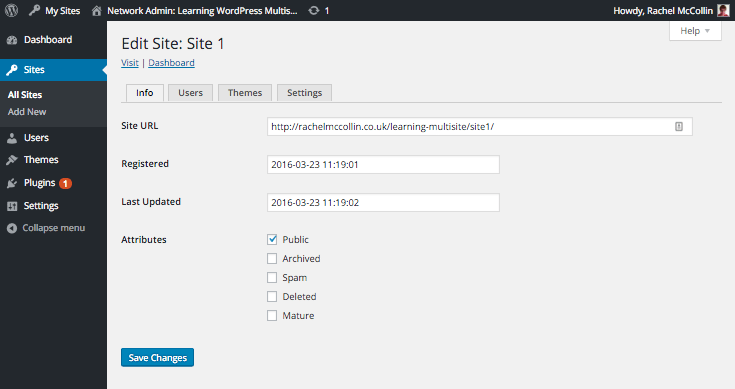Tick the Deleted attribute checkbox

[x=272, y=297]
